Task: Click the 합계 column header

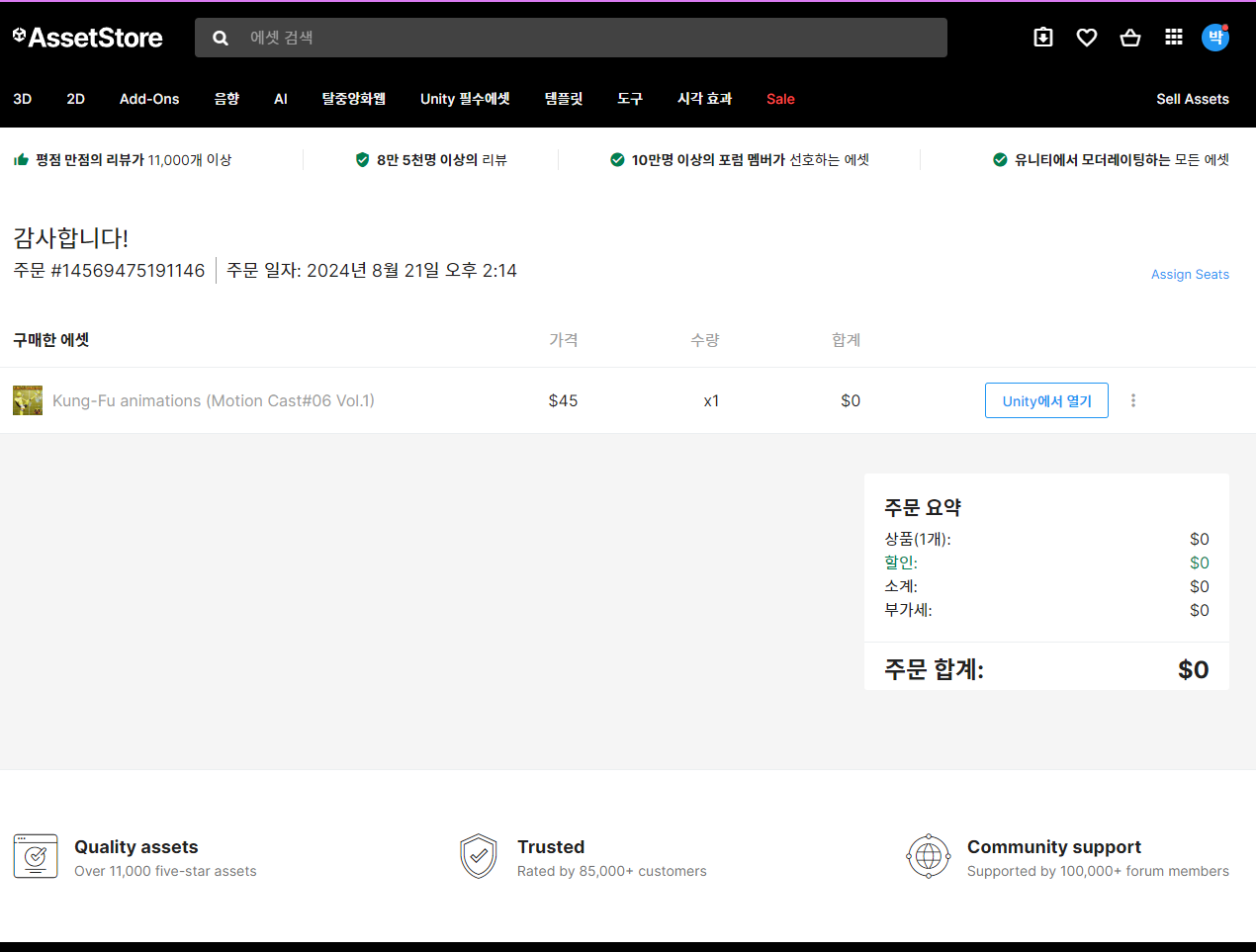Action: 847,340
